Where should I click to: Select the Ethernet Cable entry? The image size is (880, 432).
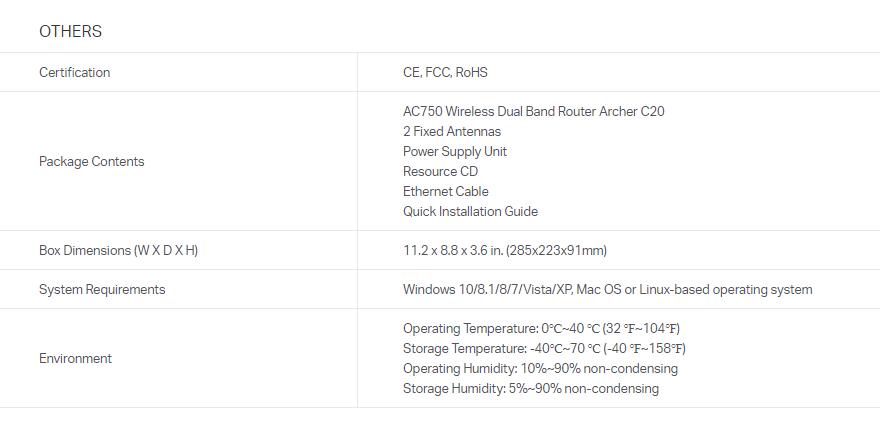coord(446,191)
